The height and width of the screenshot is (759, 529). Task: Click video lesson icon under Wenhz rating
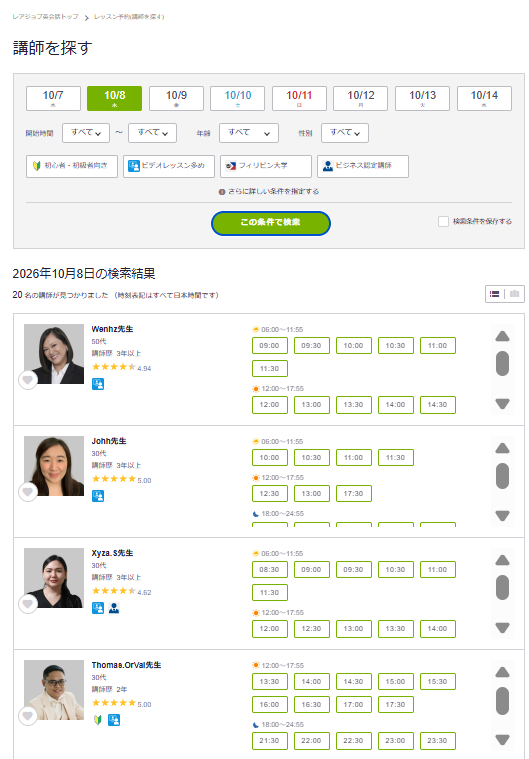pyautogui.click(x=98, y=384)
